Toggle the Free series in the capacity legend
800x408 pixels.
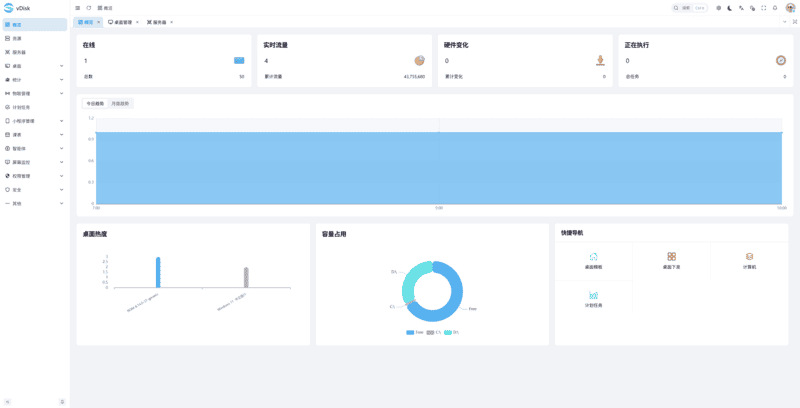415,331
